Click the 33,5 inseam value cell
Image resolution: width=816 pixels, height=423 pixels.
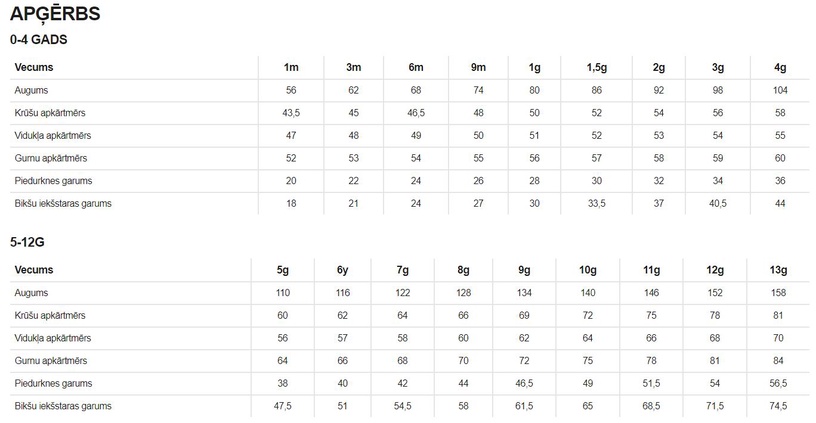point(596,203)
